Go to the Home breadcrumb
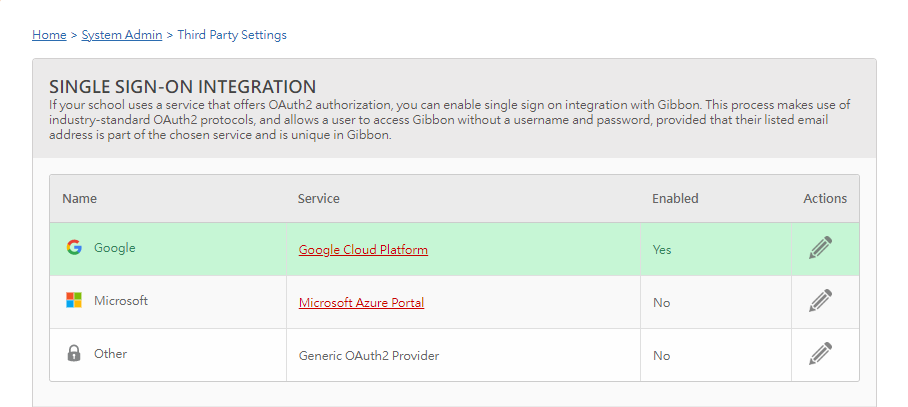 click(49, 35)
